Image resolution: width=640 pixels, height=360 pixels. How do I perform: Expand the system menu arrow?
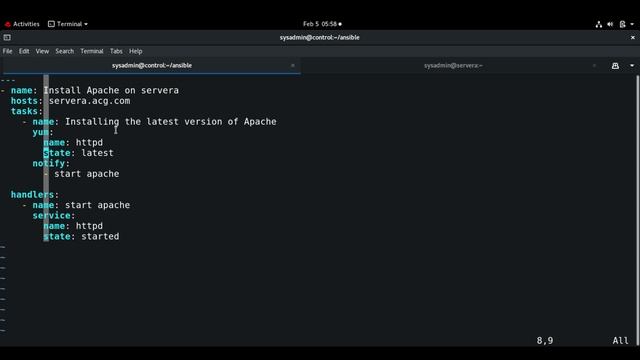[632, 24]
